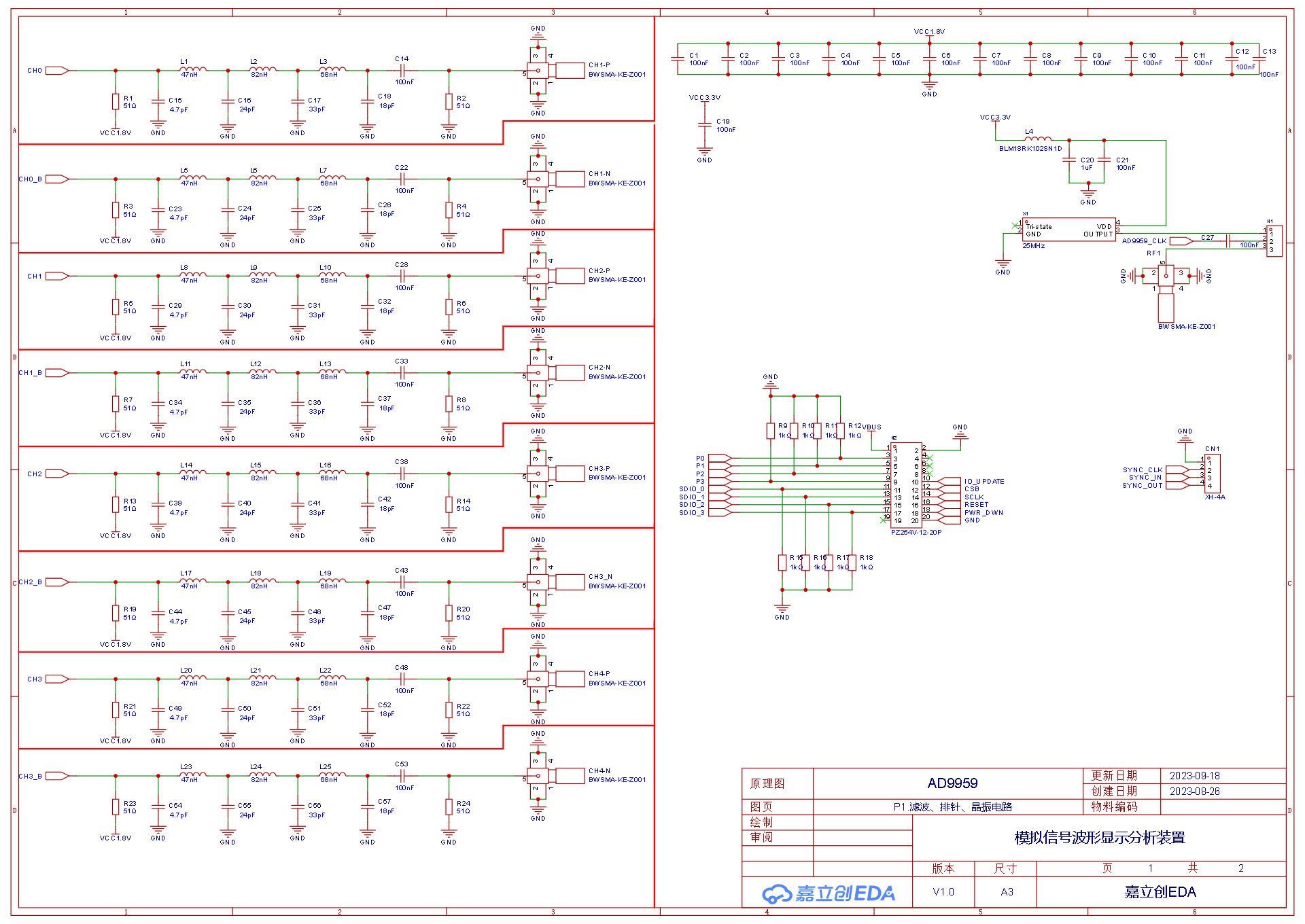The height and width of the screenshot is (924, 1305).
Task: Click the PZ254V-12-20P pin header
Action: point(906,485)
